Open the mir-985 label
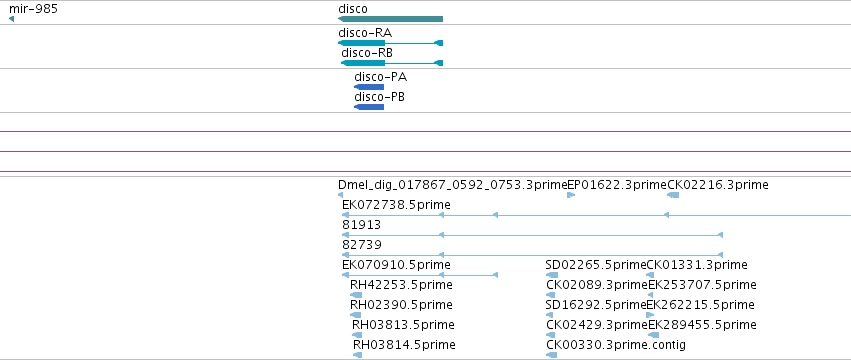Image resolution: width=851 pixels, height=360 pixels. point(34,9)
